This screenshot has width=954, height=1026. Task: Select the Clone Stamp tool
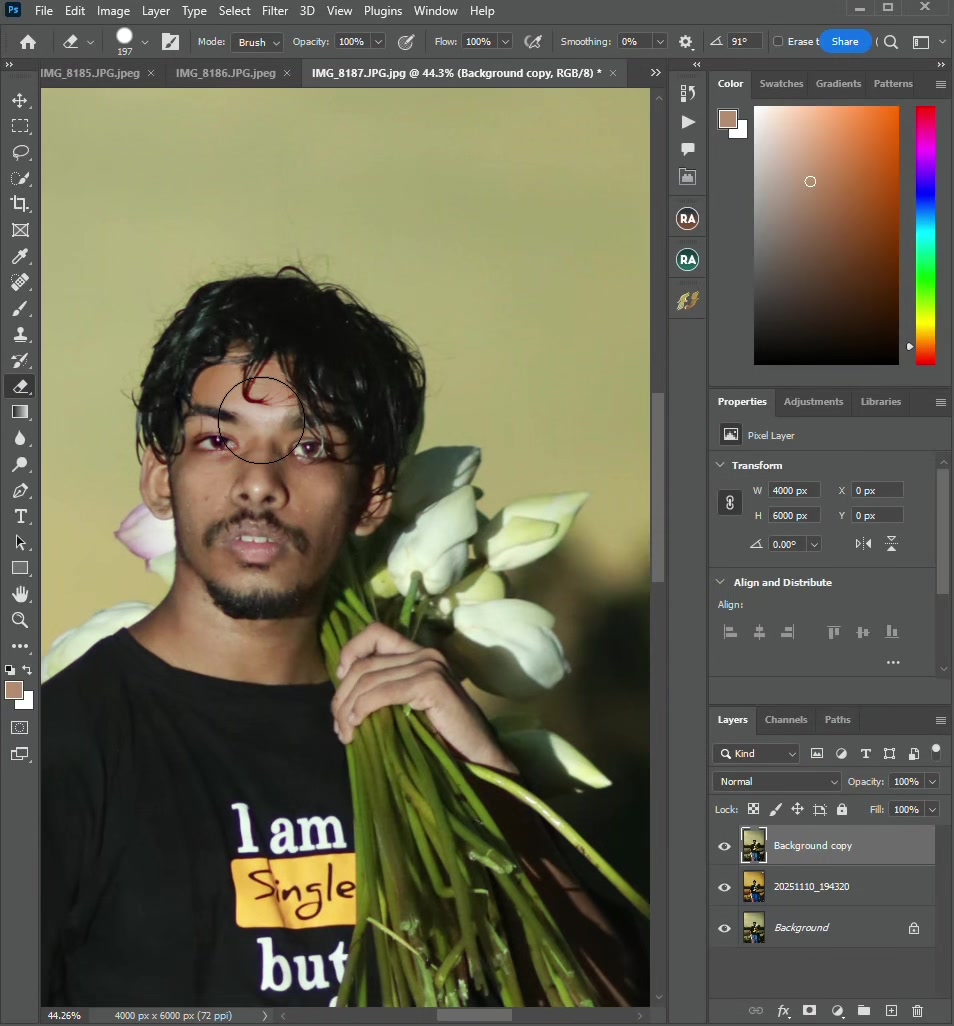20,334
